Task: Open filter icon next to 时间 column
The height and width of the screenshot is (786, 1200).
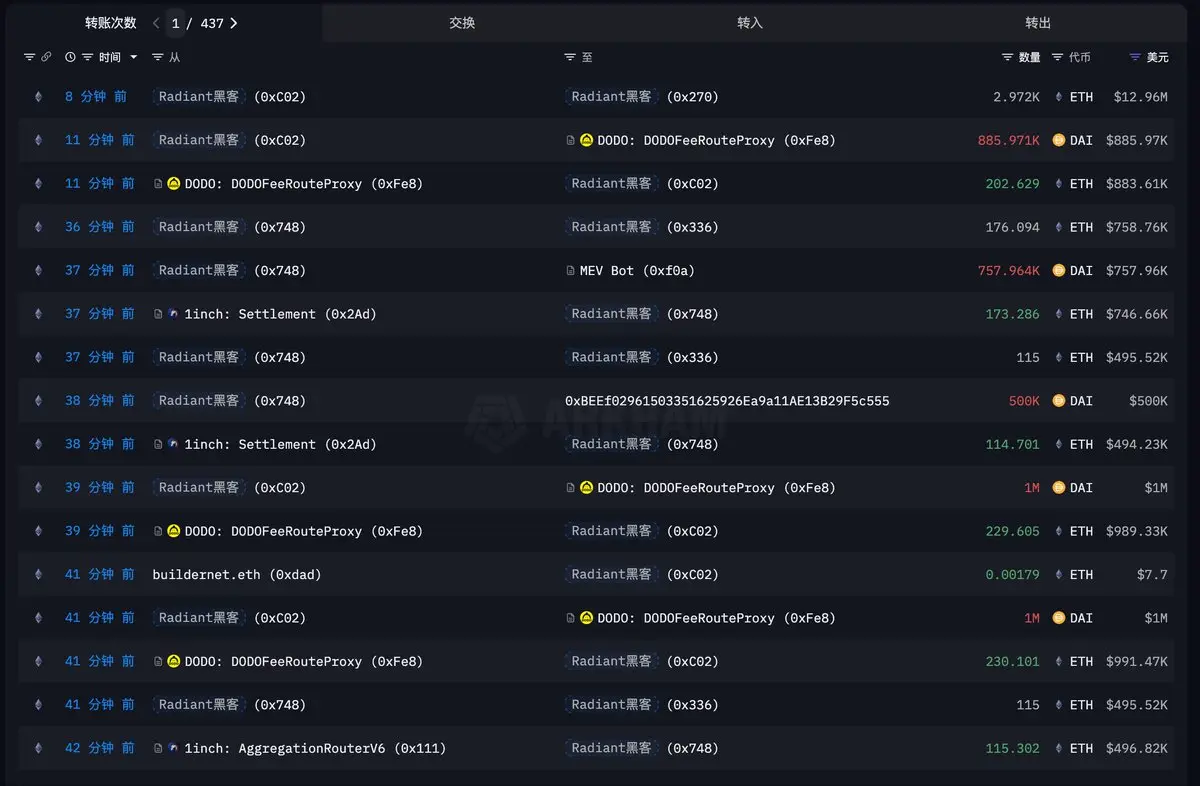Action: (x=88, y=58)
